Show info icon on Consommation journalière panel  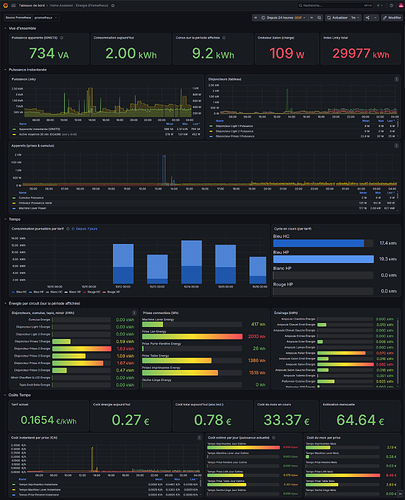(68, 229)
